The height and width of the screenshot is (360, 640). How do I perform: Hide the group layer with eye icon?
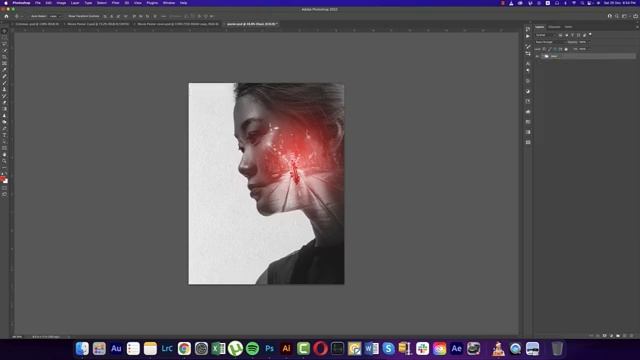537,56
